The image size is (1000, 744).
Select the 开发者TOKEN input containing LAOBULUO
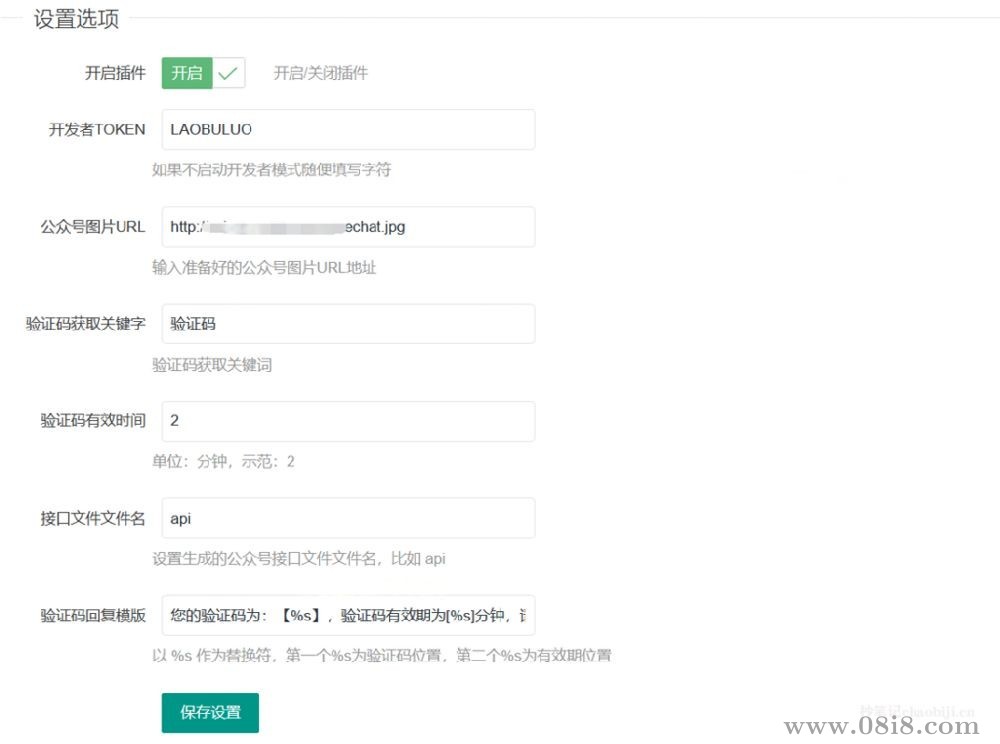[347, 129]
